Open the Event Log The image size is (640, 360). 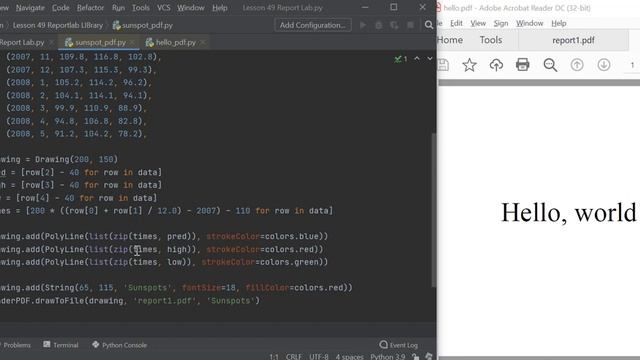[398, 345]
